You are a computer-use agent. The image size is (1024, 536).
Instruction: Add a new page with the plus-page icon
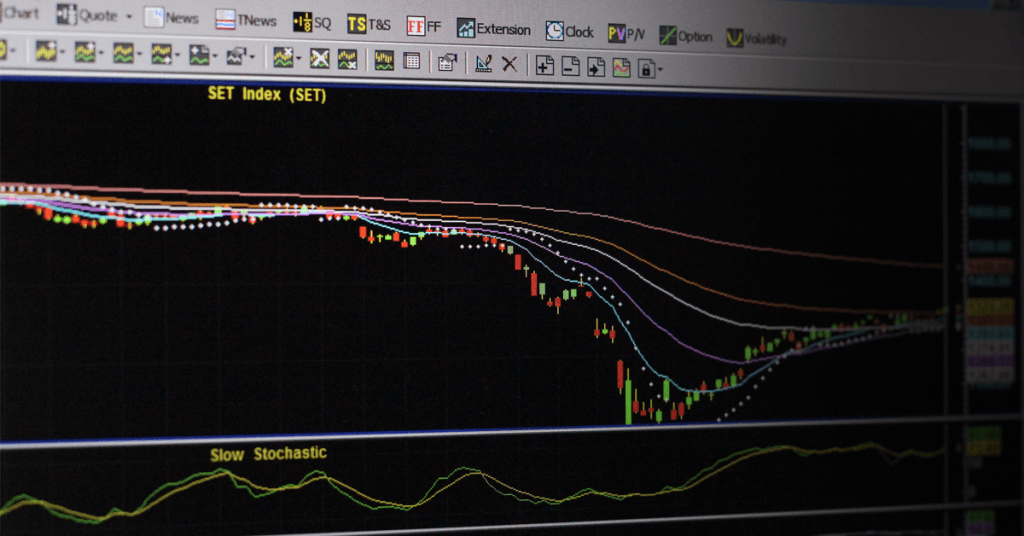[545, 65]
